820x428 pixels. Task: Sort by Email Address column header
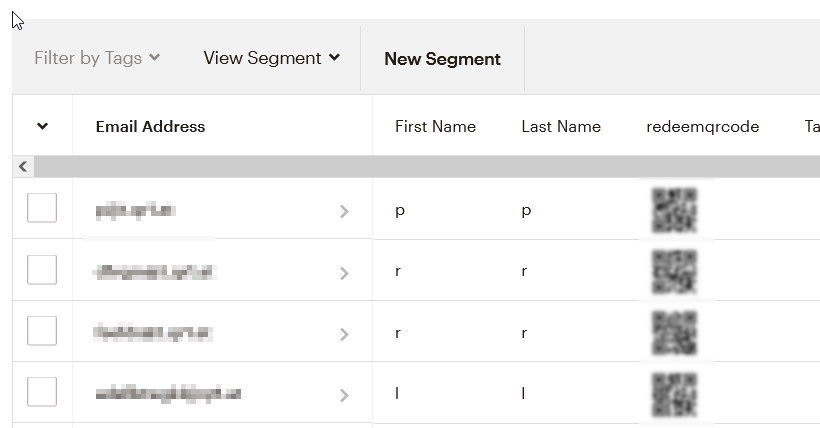(151, 127)
